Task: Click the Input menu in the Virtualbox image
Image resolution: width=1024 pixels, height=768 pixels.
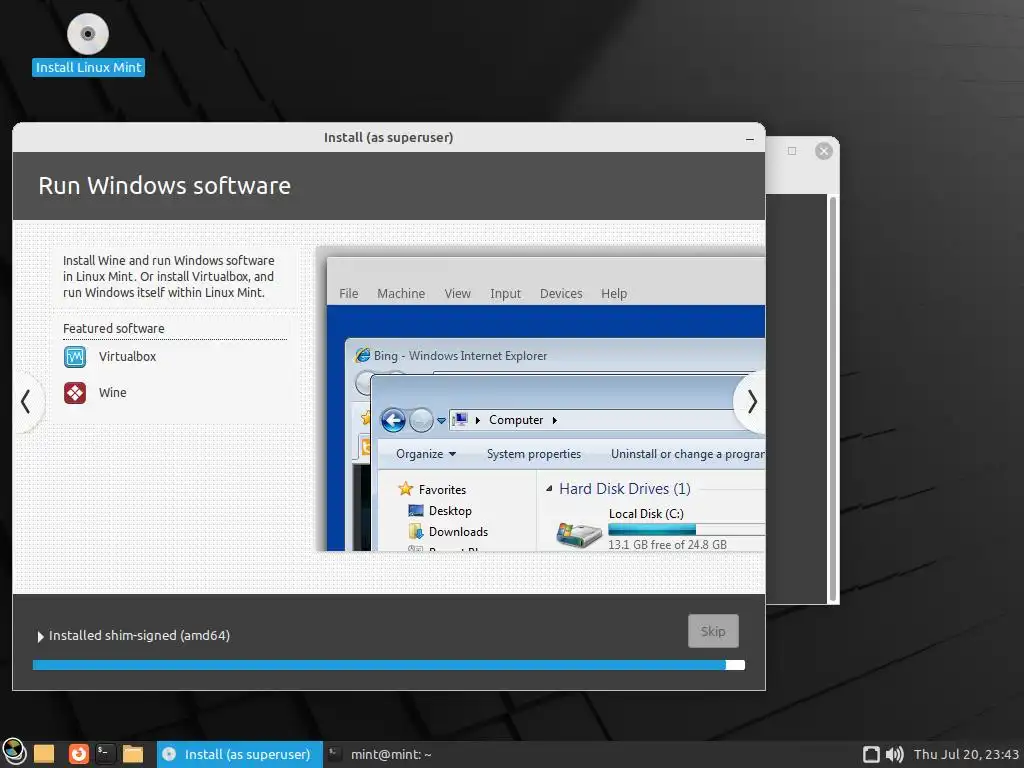Action: (505, 294)
